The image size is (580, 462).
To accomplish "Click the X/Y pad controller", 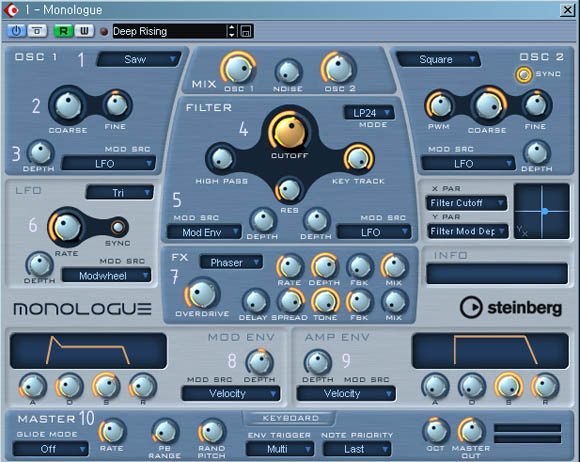I will pos(542,211).
